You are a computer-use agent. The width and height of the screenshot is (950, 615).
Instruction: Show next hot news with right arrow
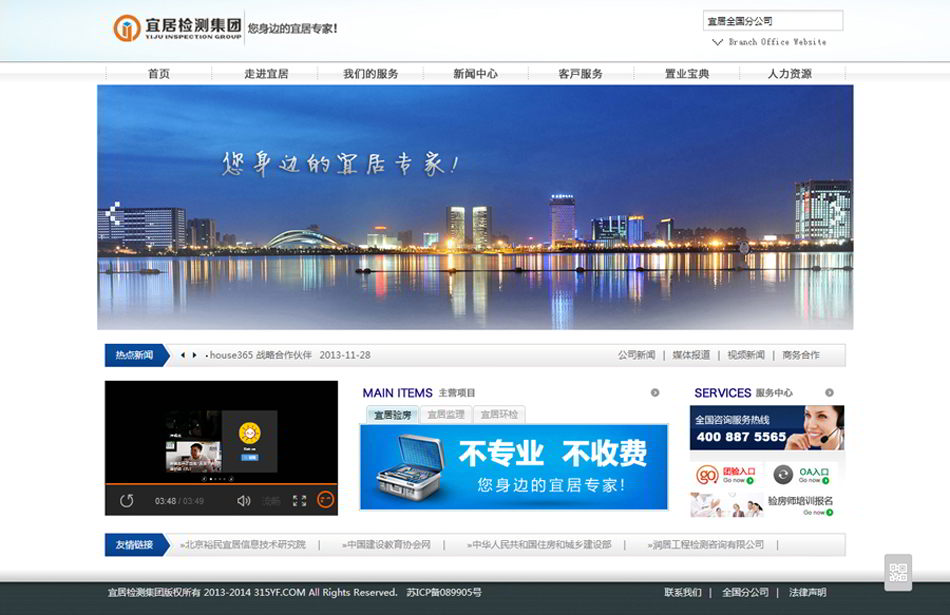[x=195, y=355]
